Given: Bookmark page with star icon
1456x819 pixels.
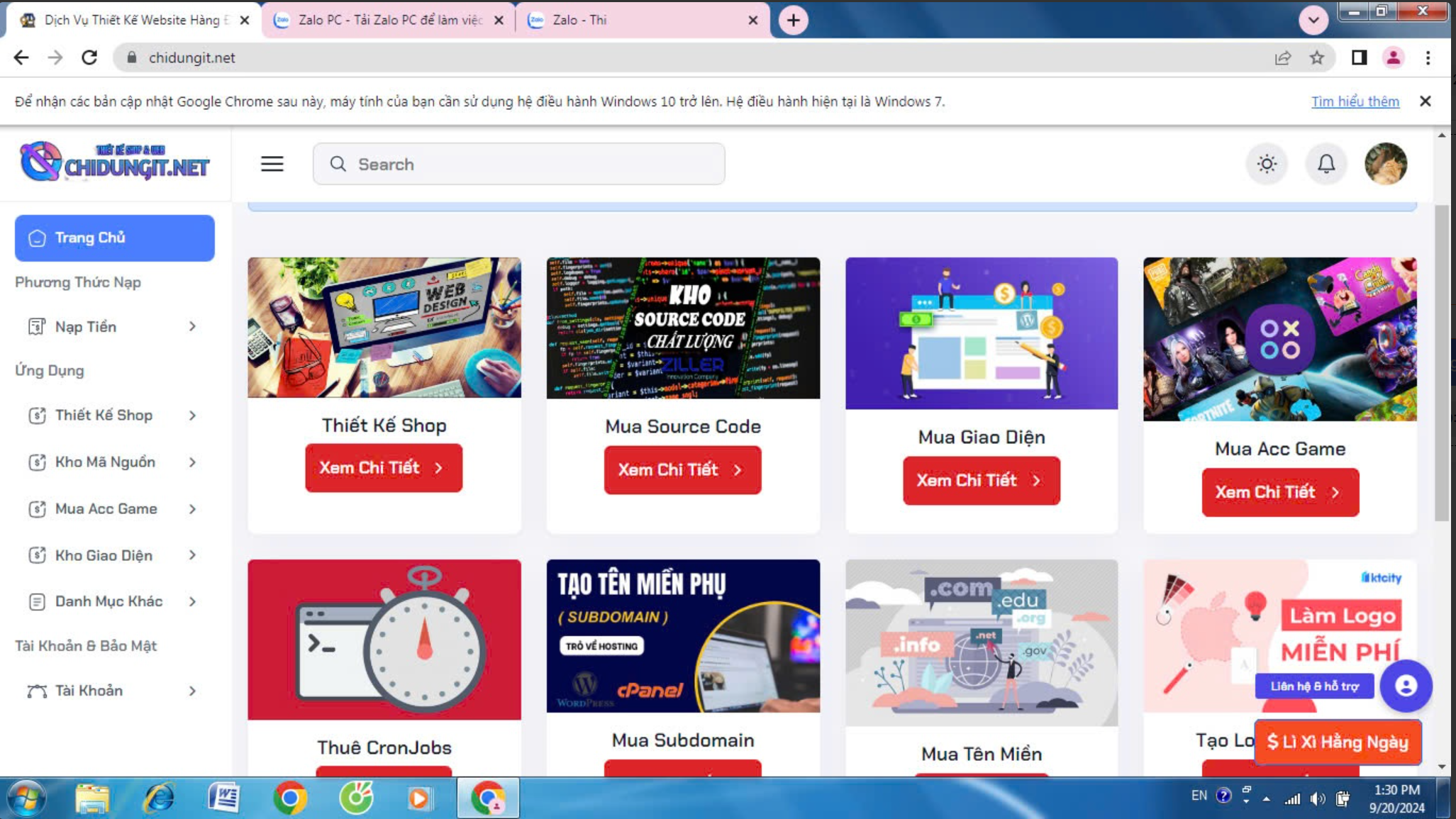Looking at the screenshot, I should 1317,57.
